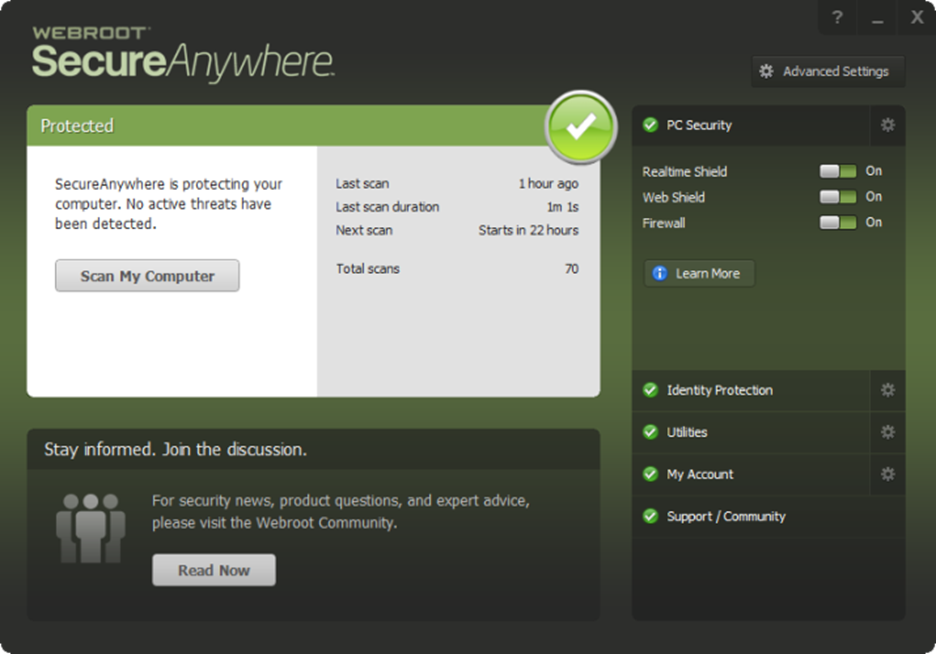Open the Support / Community section
The width and height of the screenshot is (936, 654).
710,516
